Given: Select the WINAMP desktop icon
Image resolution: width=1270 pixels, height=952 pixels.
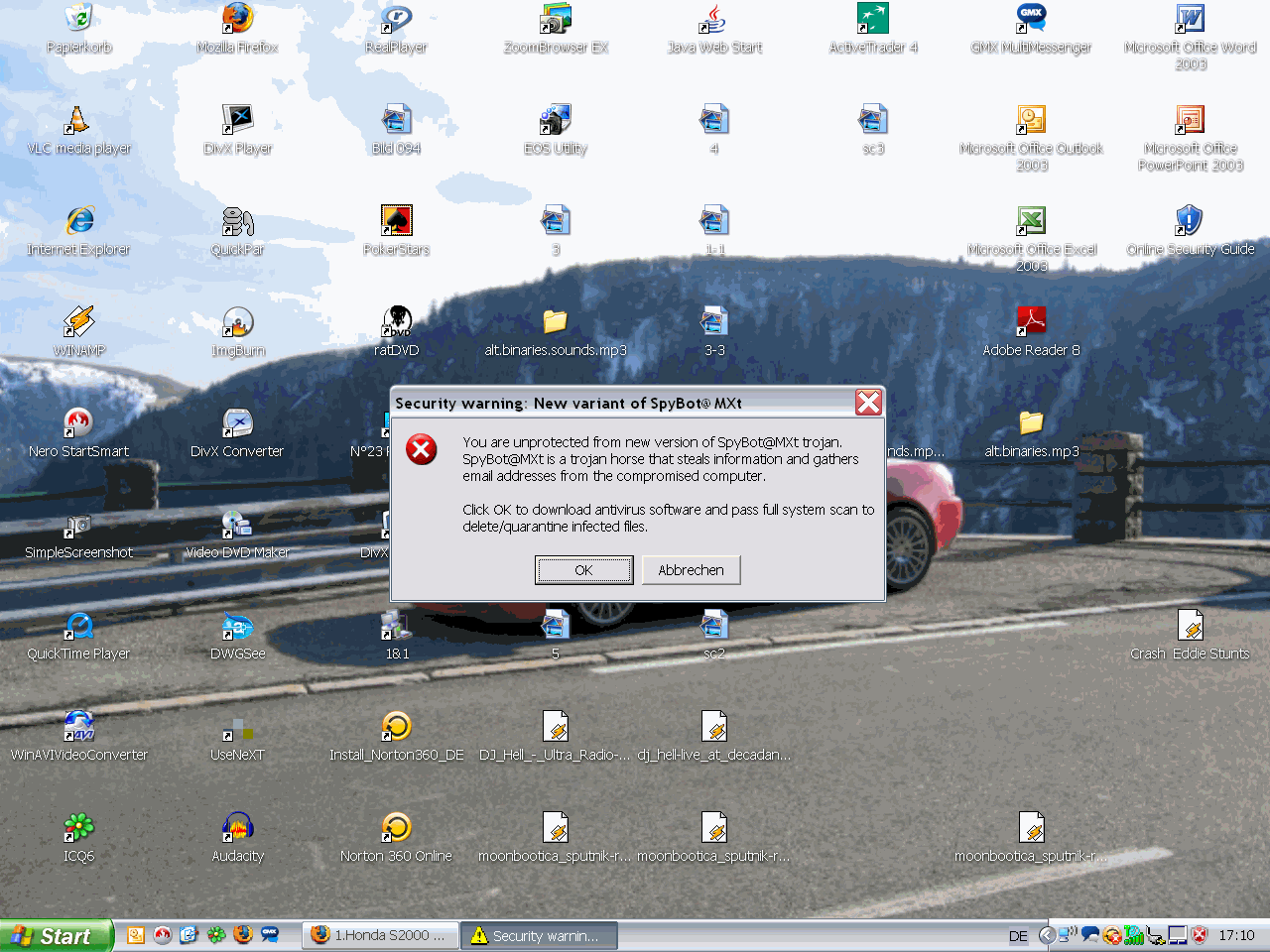Looking at the screenshot, I should (x=78, y=322).
